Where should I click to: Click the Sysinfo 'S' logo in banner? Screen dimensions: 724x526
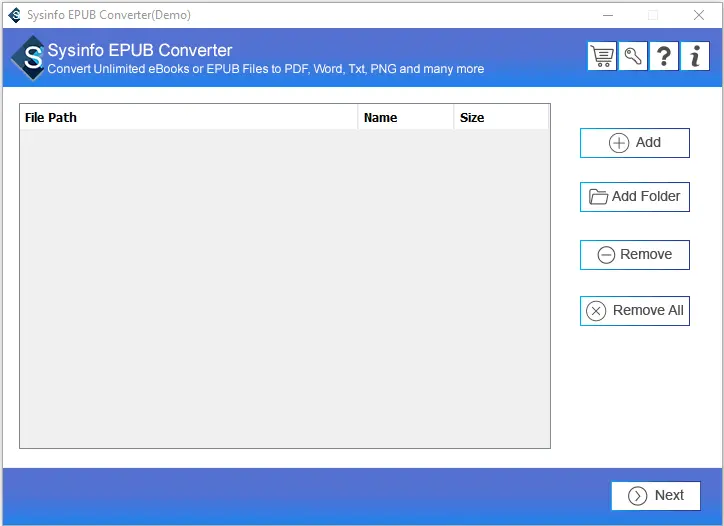(31, 58)
